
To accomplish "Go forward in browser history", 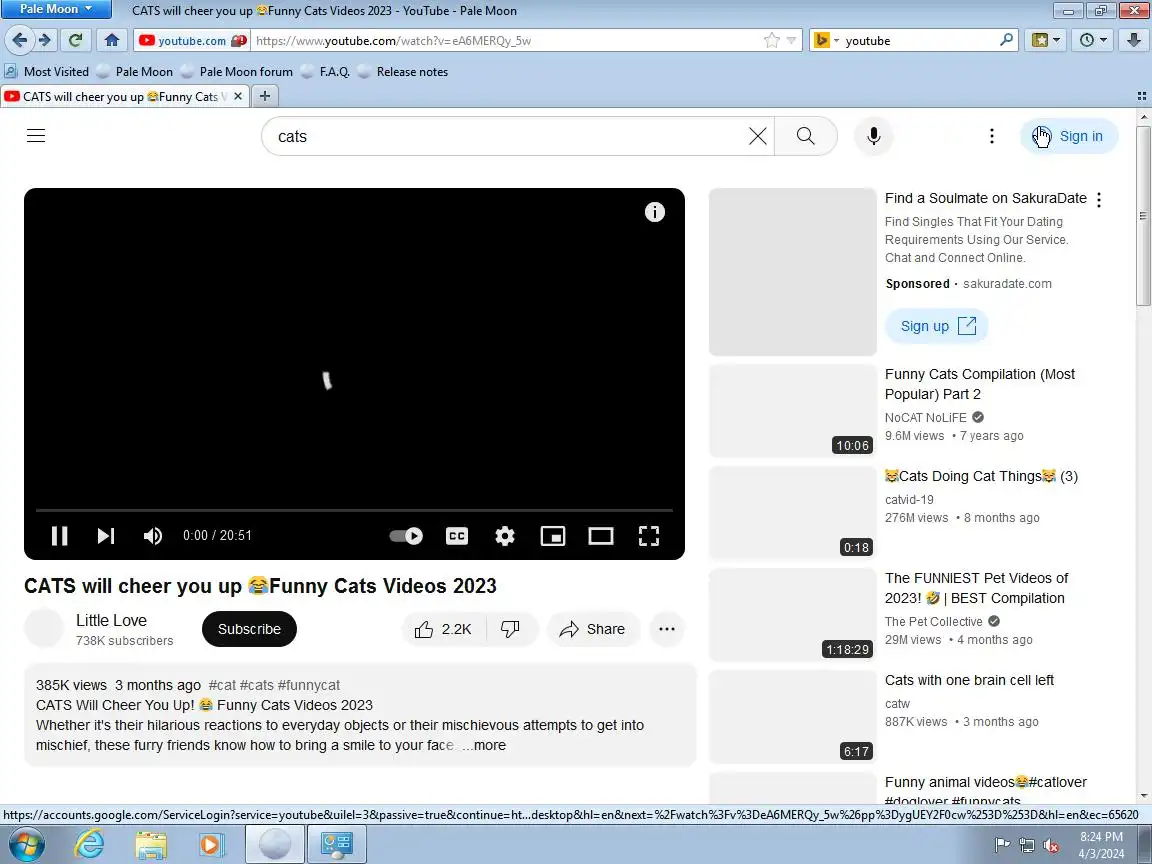I will [45, 40].
